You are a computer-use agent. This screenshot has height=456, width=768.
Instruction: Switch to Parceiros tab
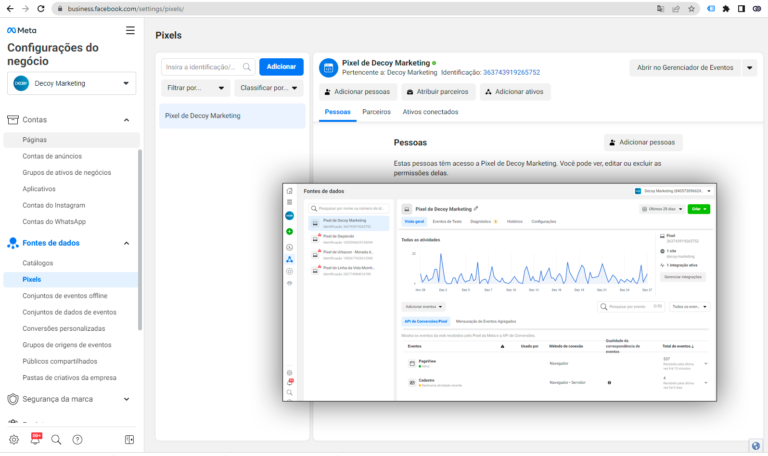coord(376,112)
